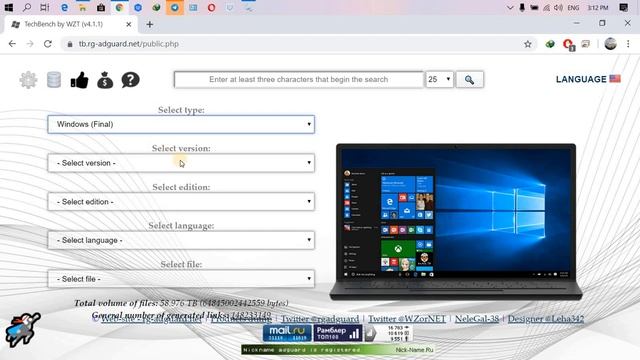Open the Chrome profile avatar
Image resolution: width=640 pixels, height=360 pixels.
tap(610, 44)
